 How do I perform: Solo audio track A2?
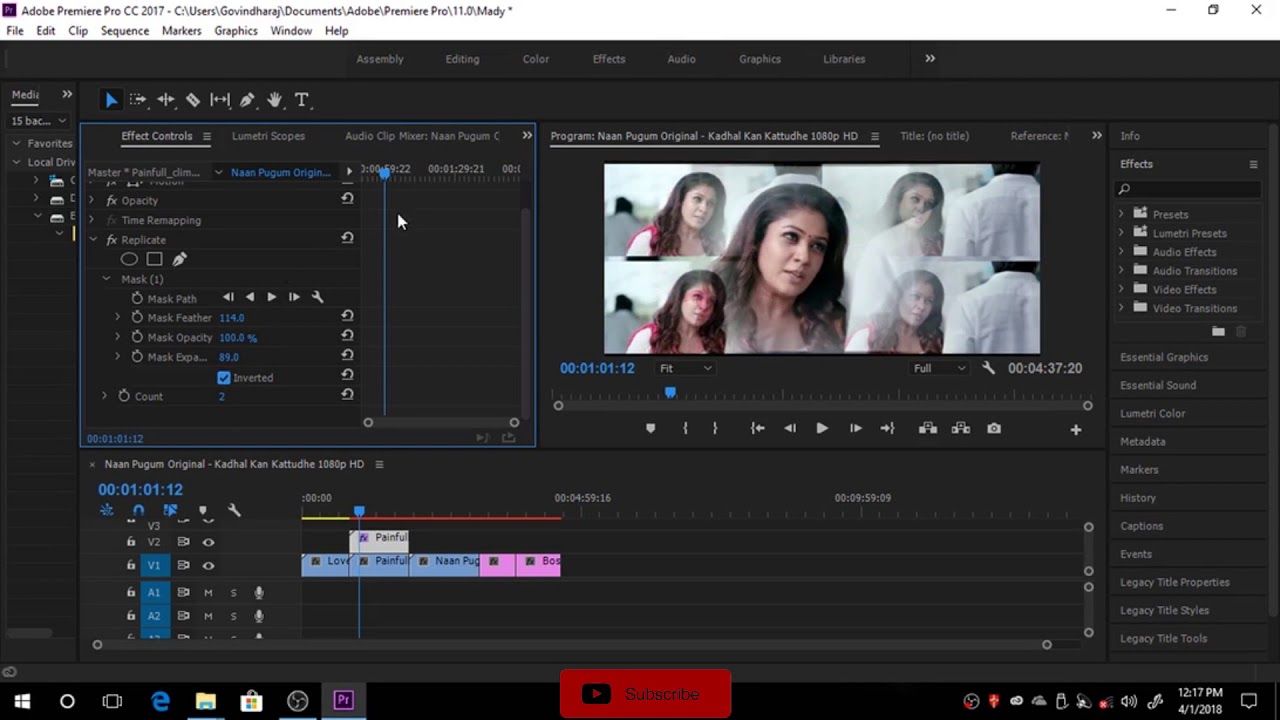pyautogui.click(x=234, y=616)
